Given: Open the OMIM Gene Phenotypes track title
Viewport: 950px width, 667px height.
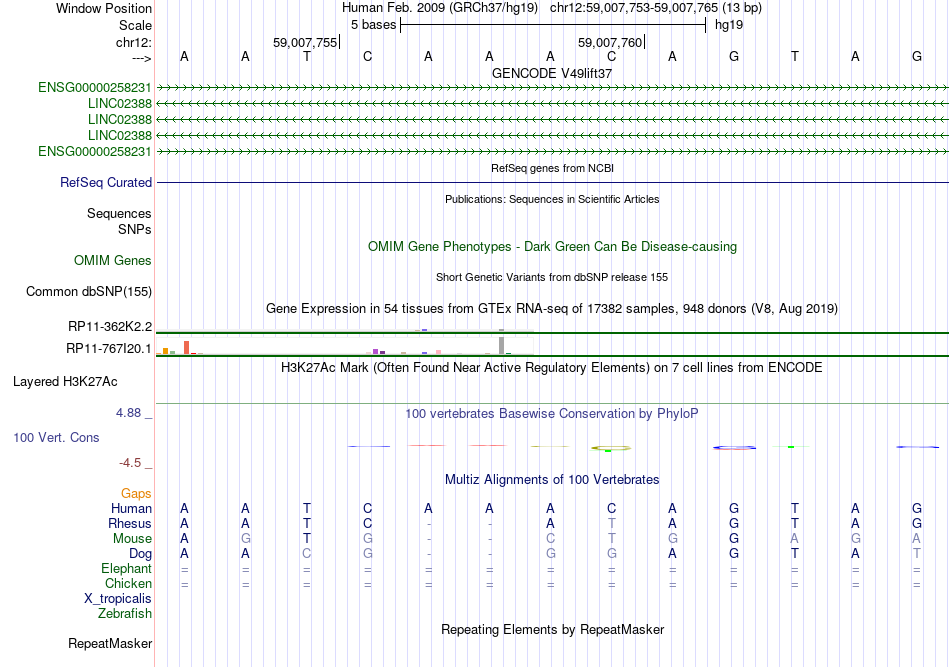Looking at the screenshot, I should [552, 247].
